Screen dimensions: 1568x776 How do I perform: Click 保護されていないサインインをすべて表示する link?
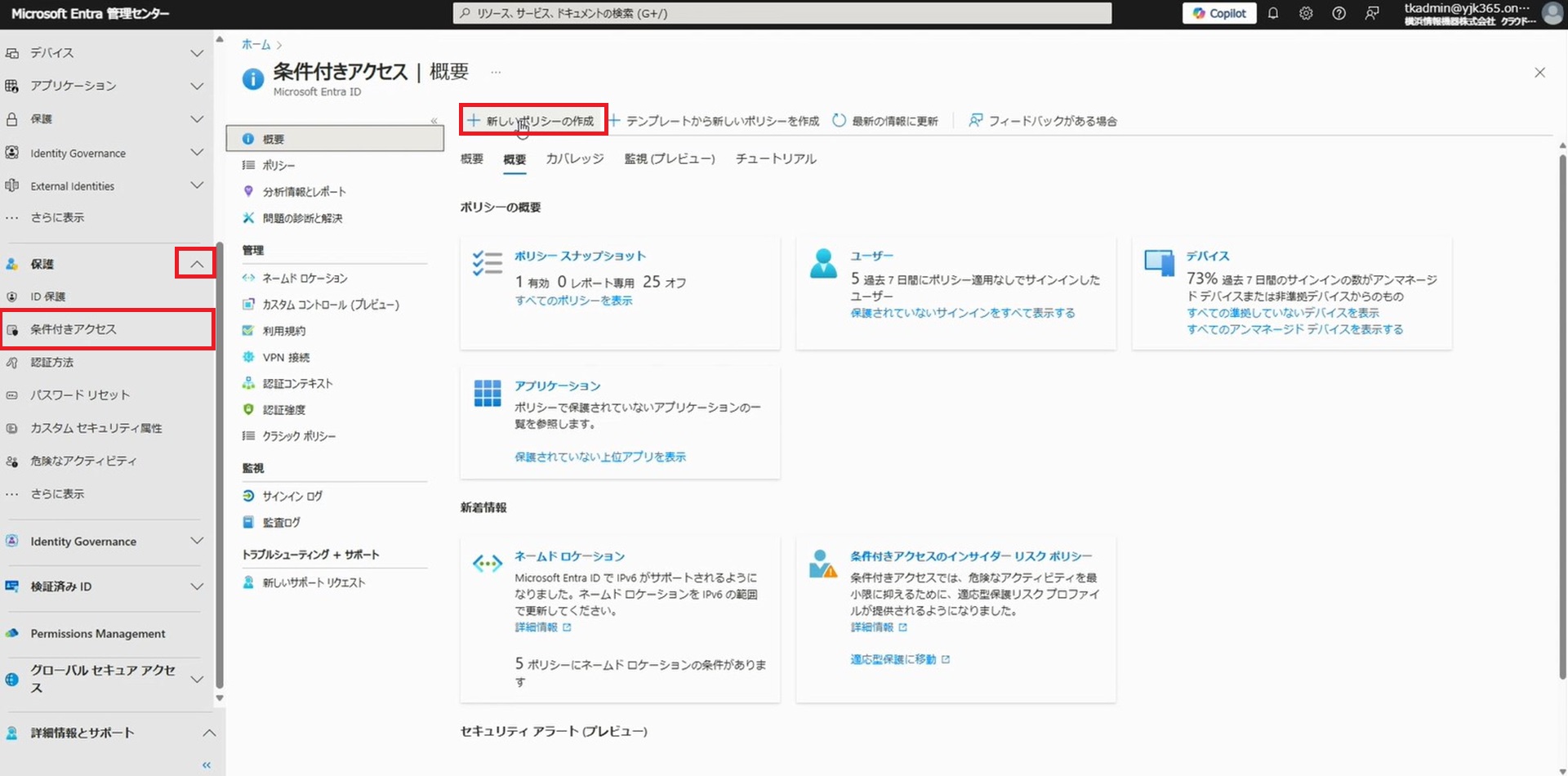pyautogui.click(x=963, y=313)
